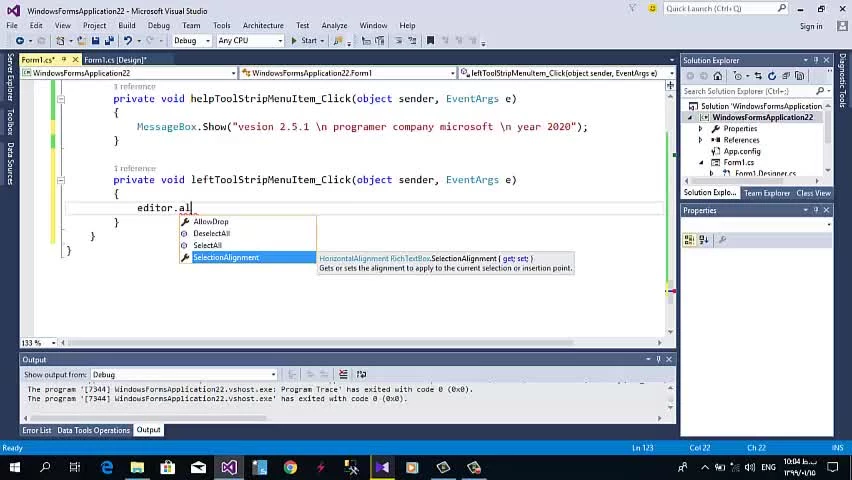Click the Property Pages wrench icon
This screenshot has width=852, height=480.
click(722, 240)
